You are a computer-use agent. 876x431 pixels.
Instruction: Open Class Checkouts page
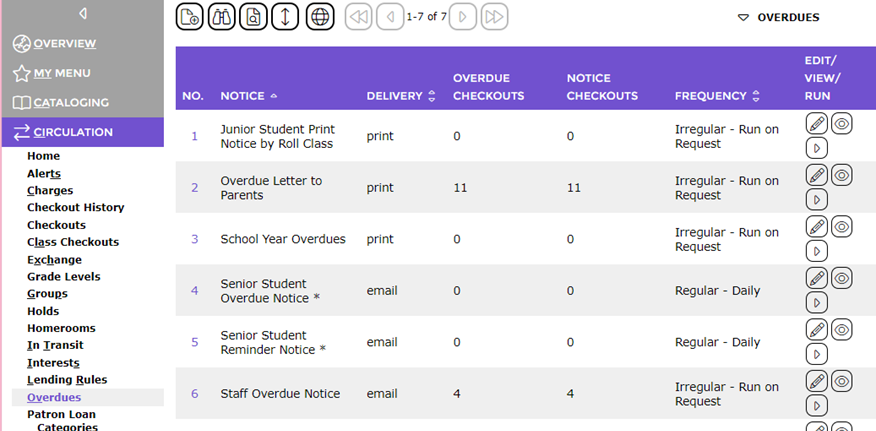click(73, 242)
